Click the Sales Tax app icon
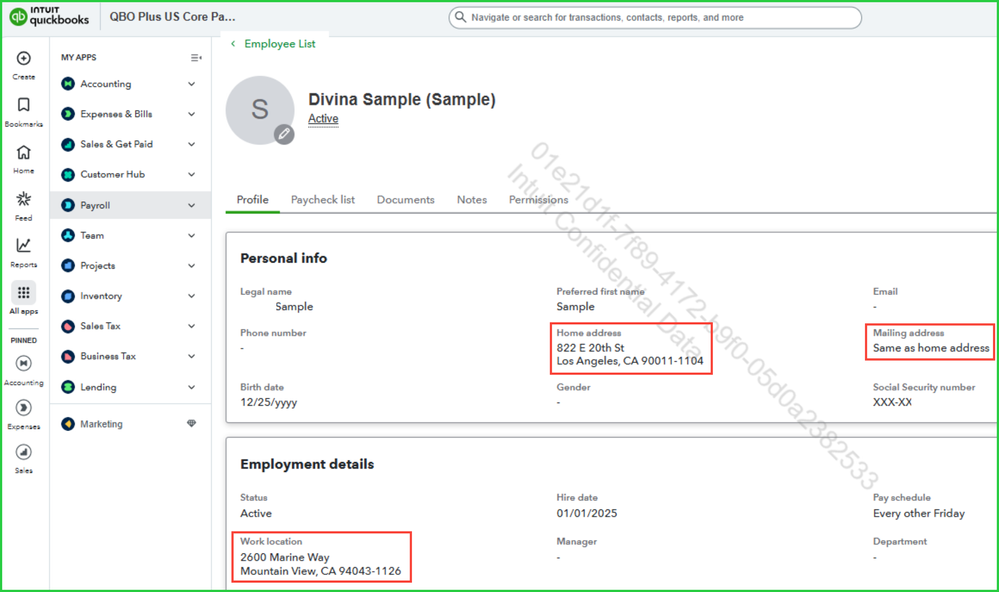The width and height of the screenshot is (999, 592). (68, 326)
